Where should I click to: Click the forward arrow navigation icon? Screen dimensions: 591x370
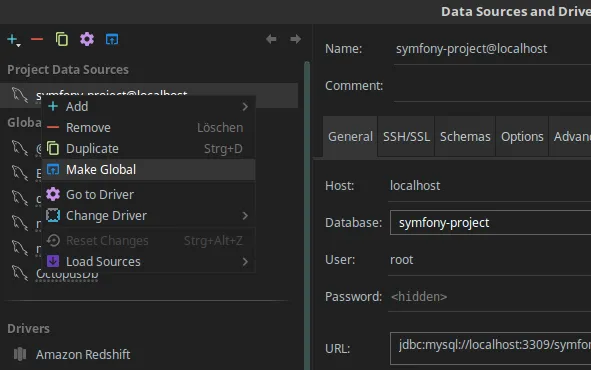(x=296, y=39)
